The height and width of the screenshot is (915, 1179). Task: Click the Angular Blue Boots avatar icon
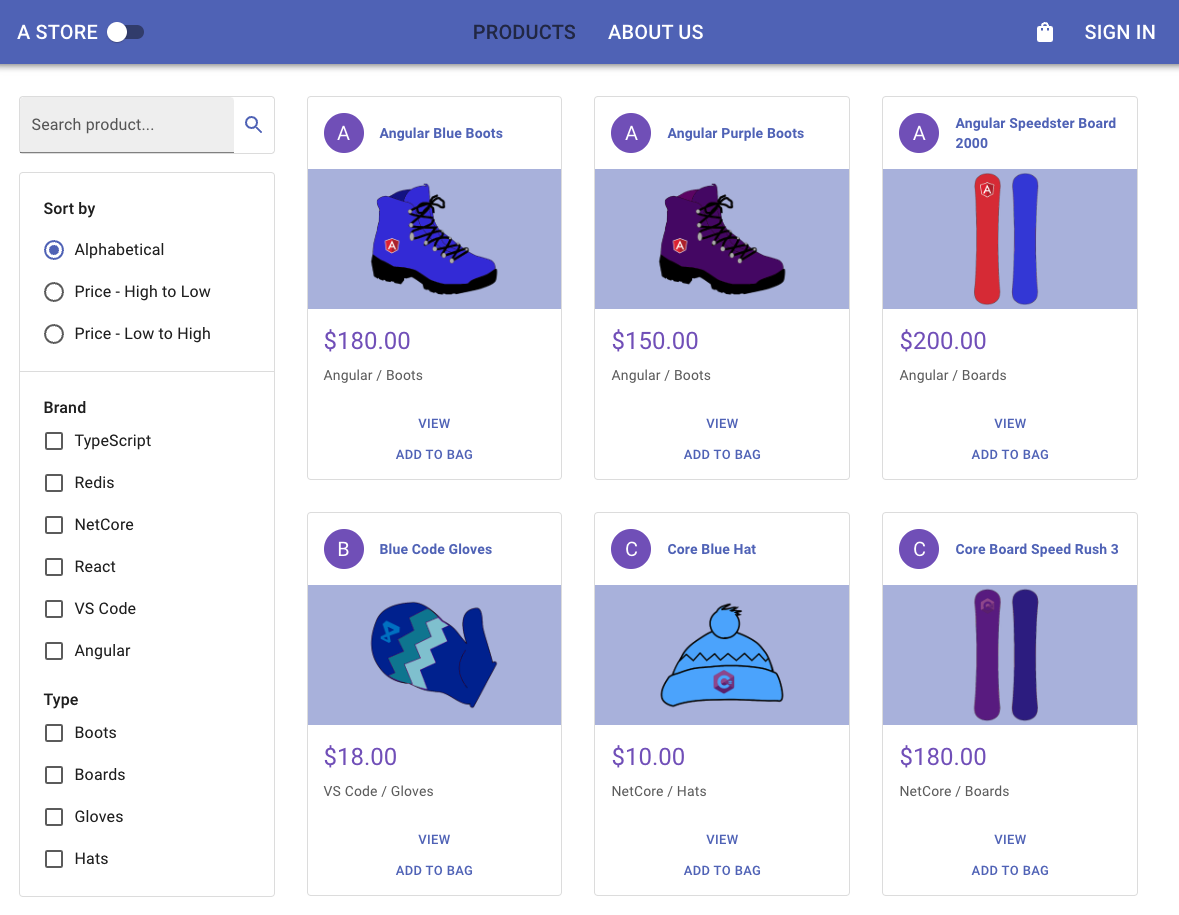click(x=344, y=133)
